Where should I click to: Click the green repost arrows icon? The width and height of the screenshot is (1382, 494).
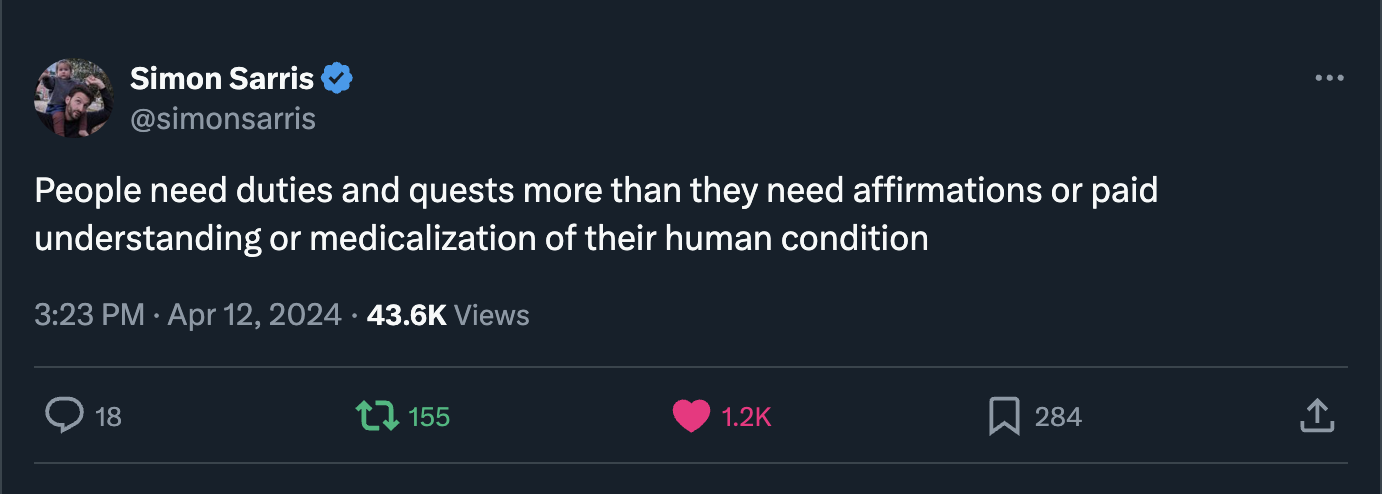coord(378,416)
